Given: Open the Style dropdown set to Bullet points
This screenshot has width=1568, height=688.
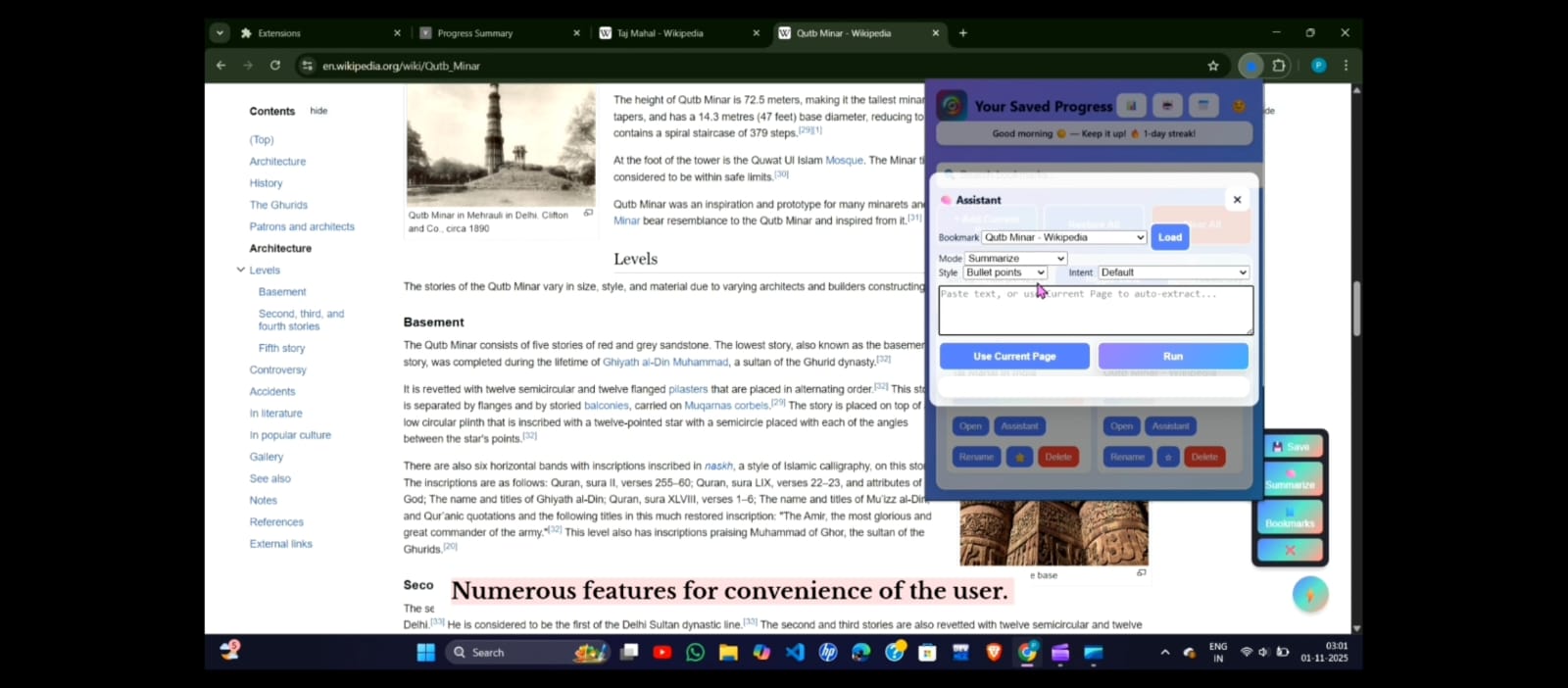Looking at the screenshot, I should click(x=1005, y=272).
